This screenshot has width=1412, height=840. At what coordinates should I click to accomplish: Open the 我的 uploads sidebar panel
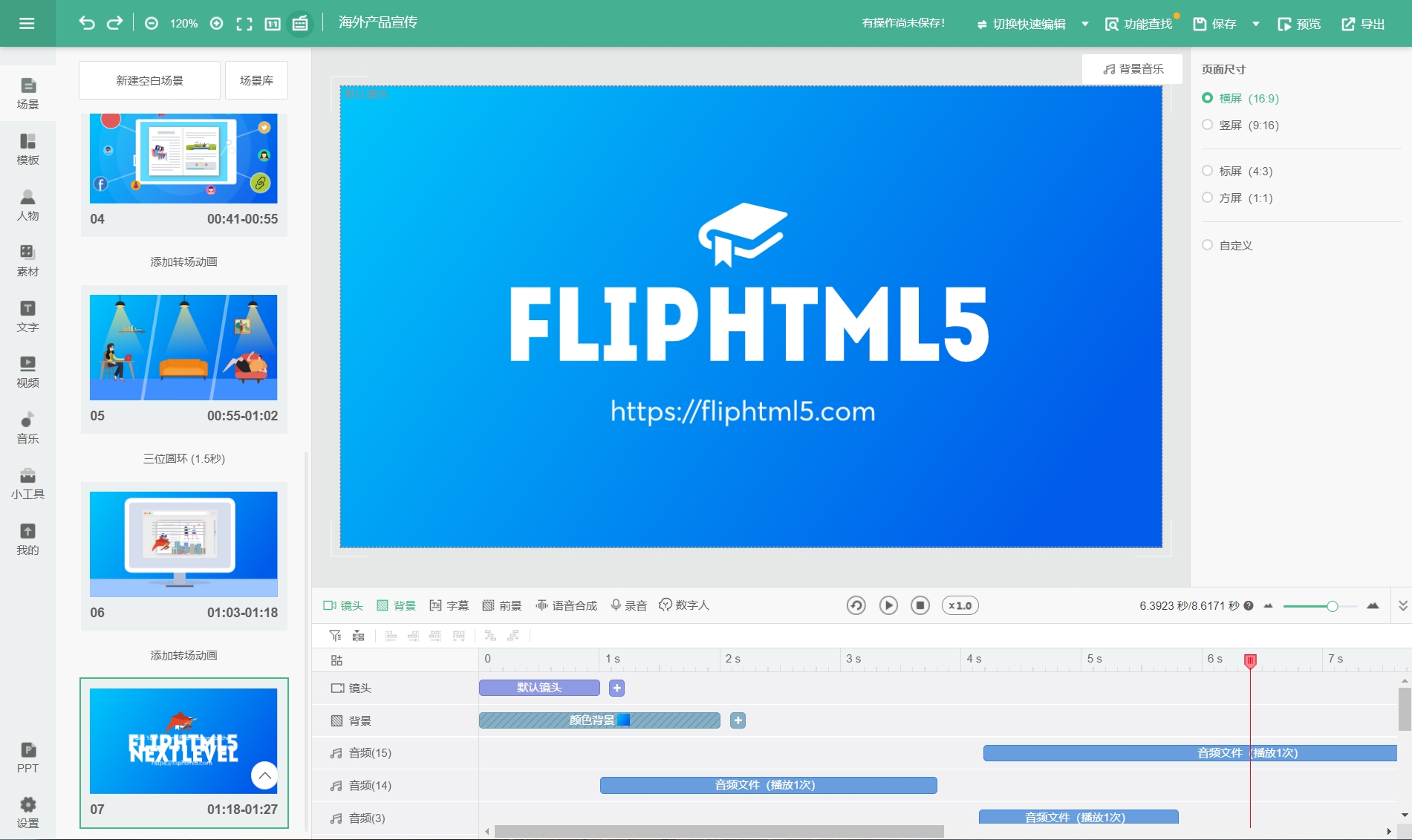coord(27,540)
